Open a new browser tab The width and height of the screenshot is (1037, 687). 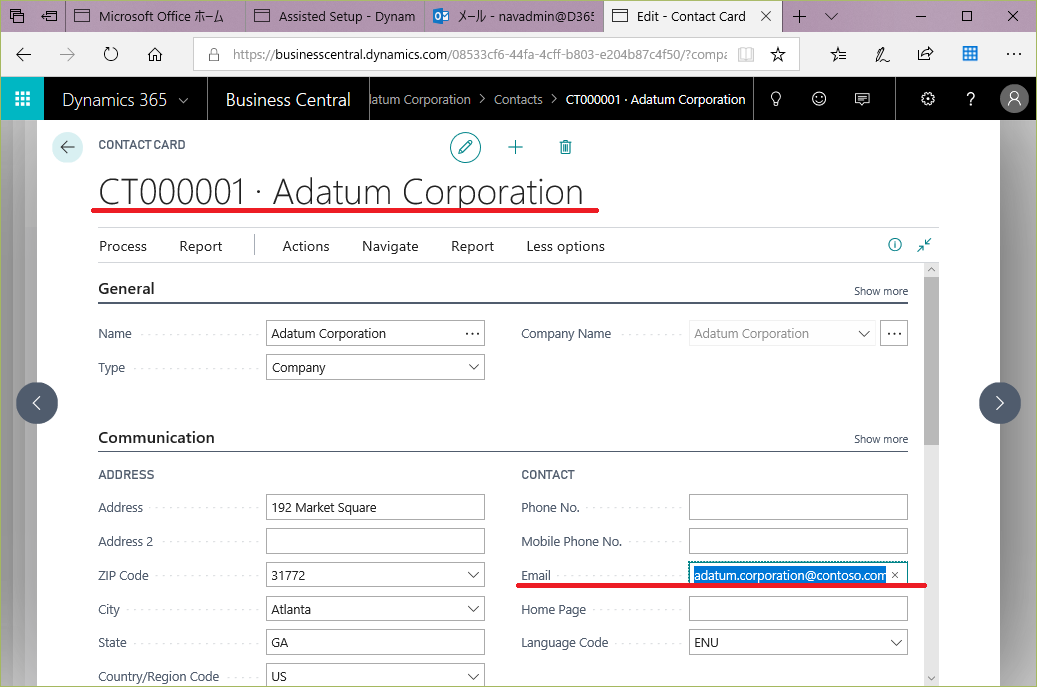tap(800, 17)
